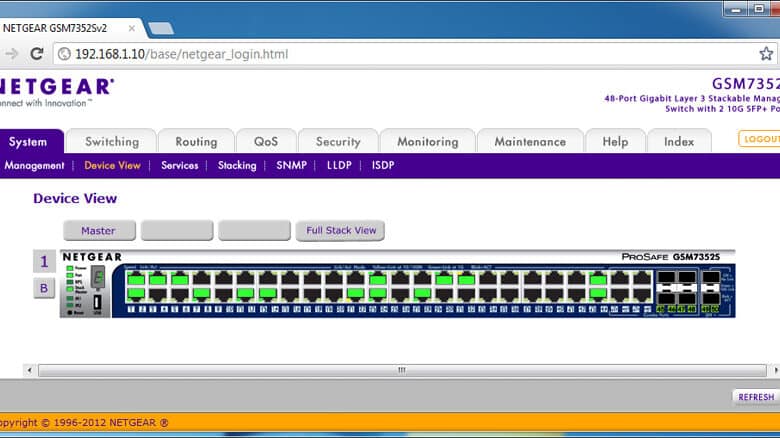Image resolution: width=780 pixels, height=438 pixels.
Task: Select port 2 on the switch image
Action: pos(136,294)
